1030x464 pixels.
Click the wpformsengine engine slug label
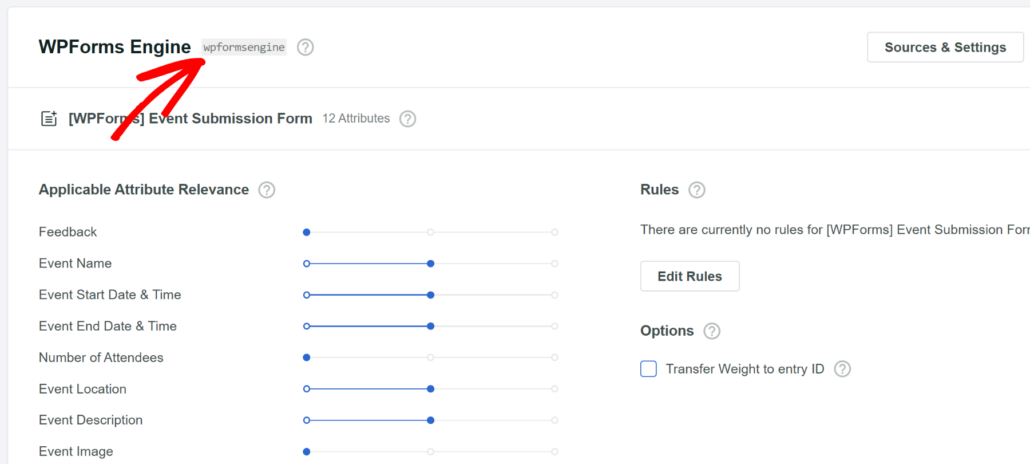pyautogui.click(x=244, y=47)
